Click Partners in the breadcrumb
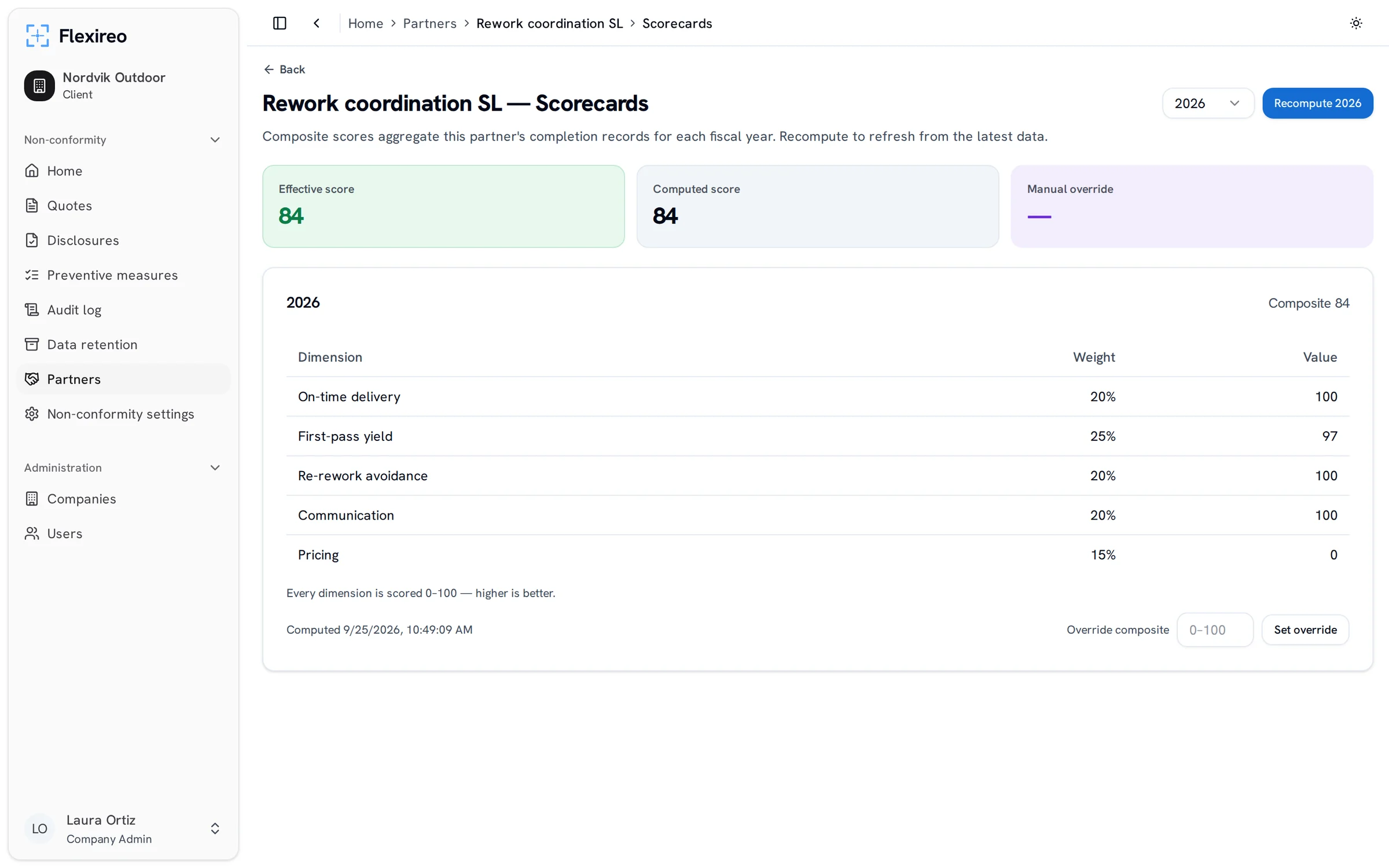Screen dimensions: 1389x868 [429, 23]
